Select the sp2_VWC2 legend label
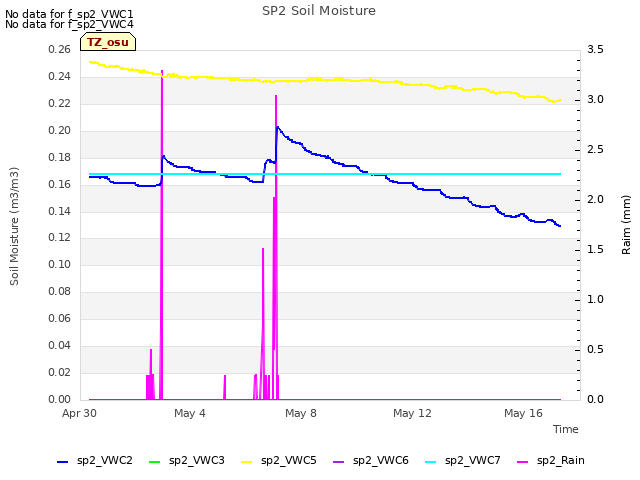This screenshot has height=480, width=640. click(104, 460)
